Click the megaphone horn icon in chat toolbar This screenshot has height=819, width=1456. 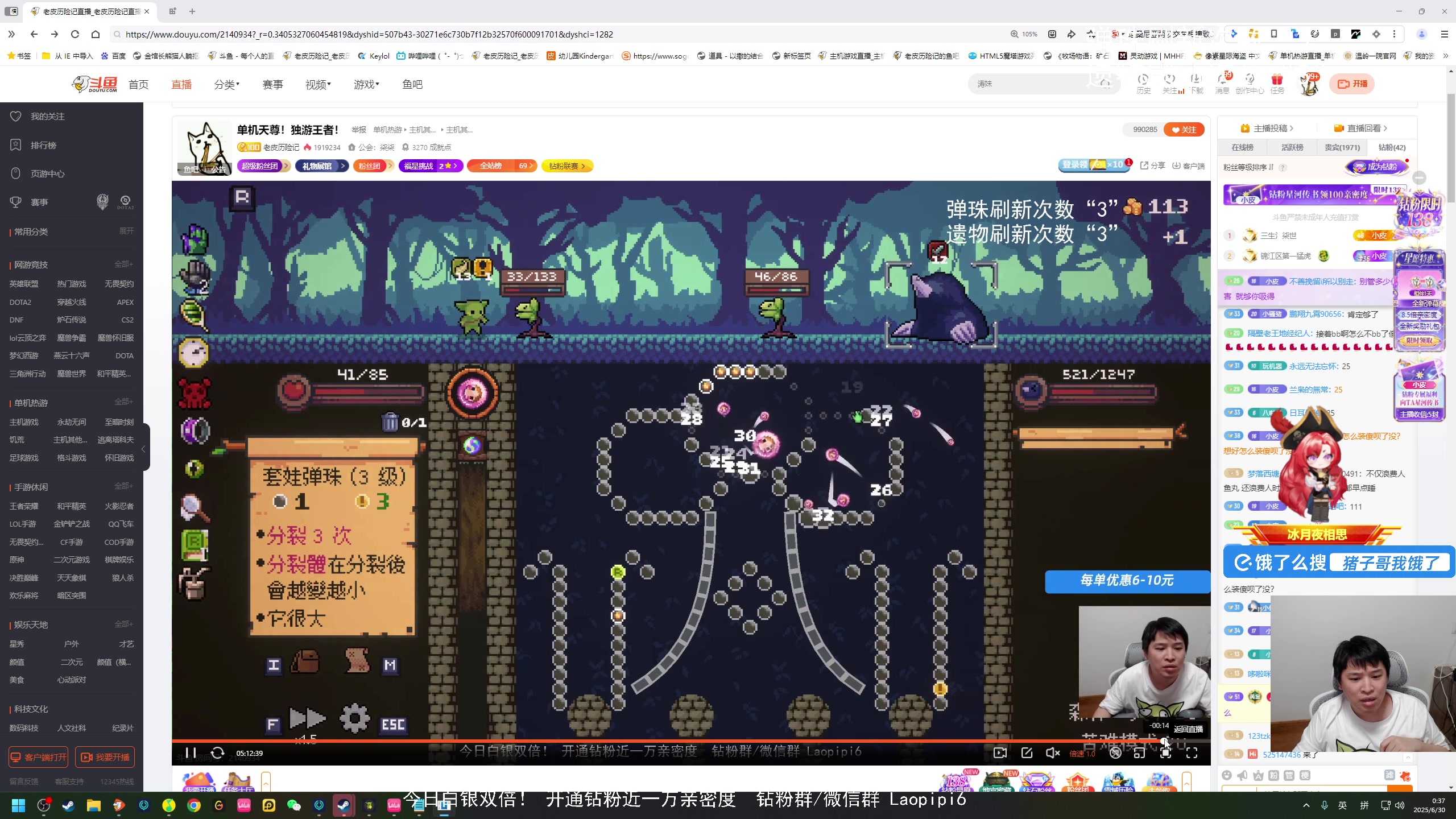pyautogui.click(x=1242, y=775)
